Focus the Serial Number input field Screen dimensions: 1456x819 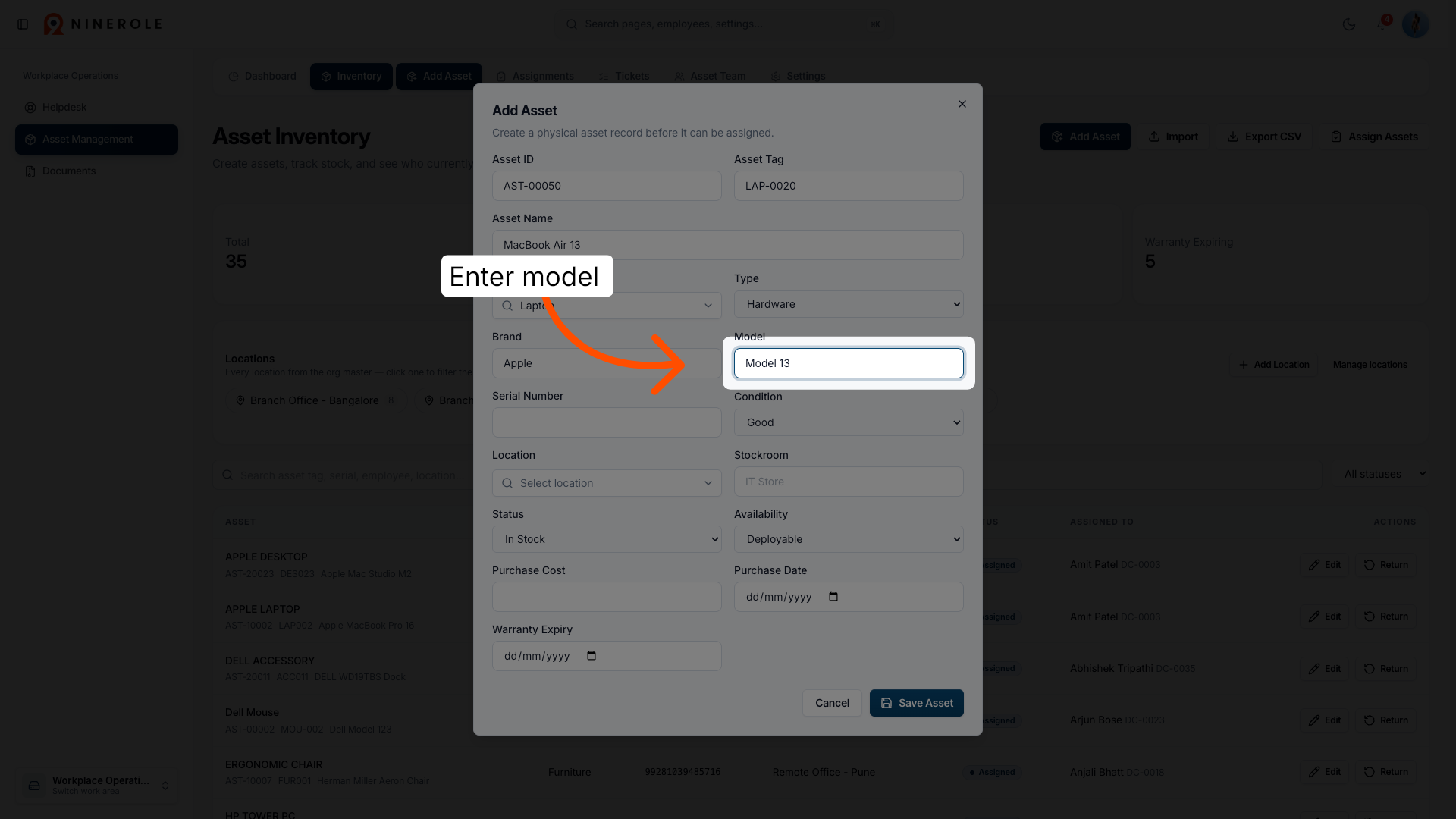[x=607, y=422]
